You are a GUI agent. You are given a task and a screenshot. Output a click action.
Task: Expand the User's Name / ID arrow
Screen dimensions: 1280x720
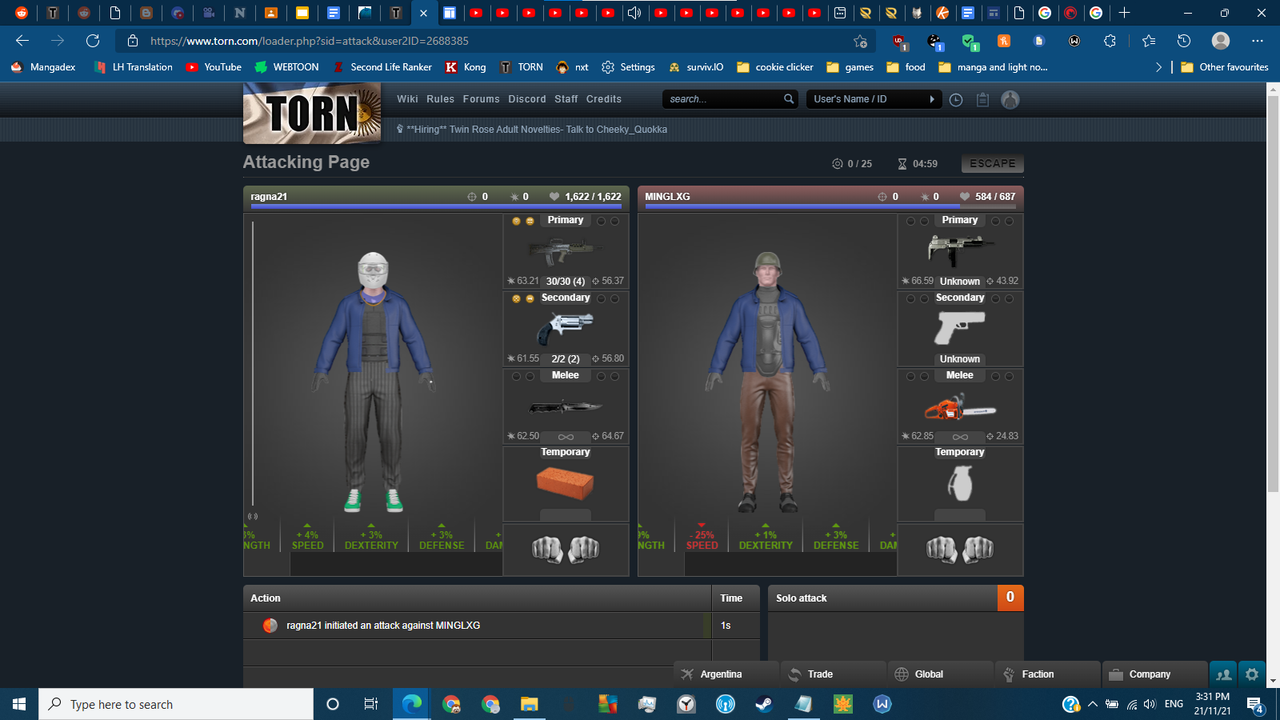[932, 99]
